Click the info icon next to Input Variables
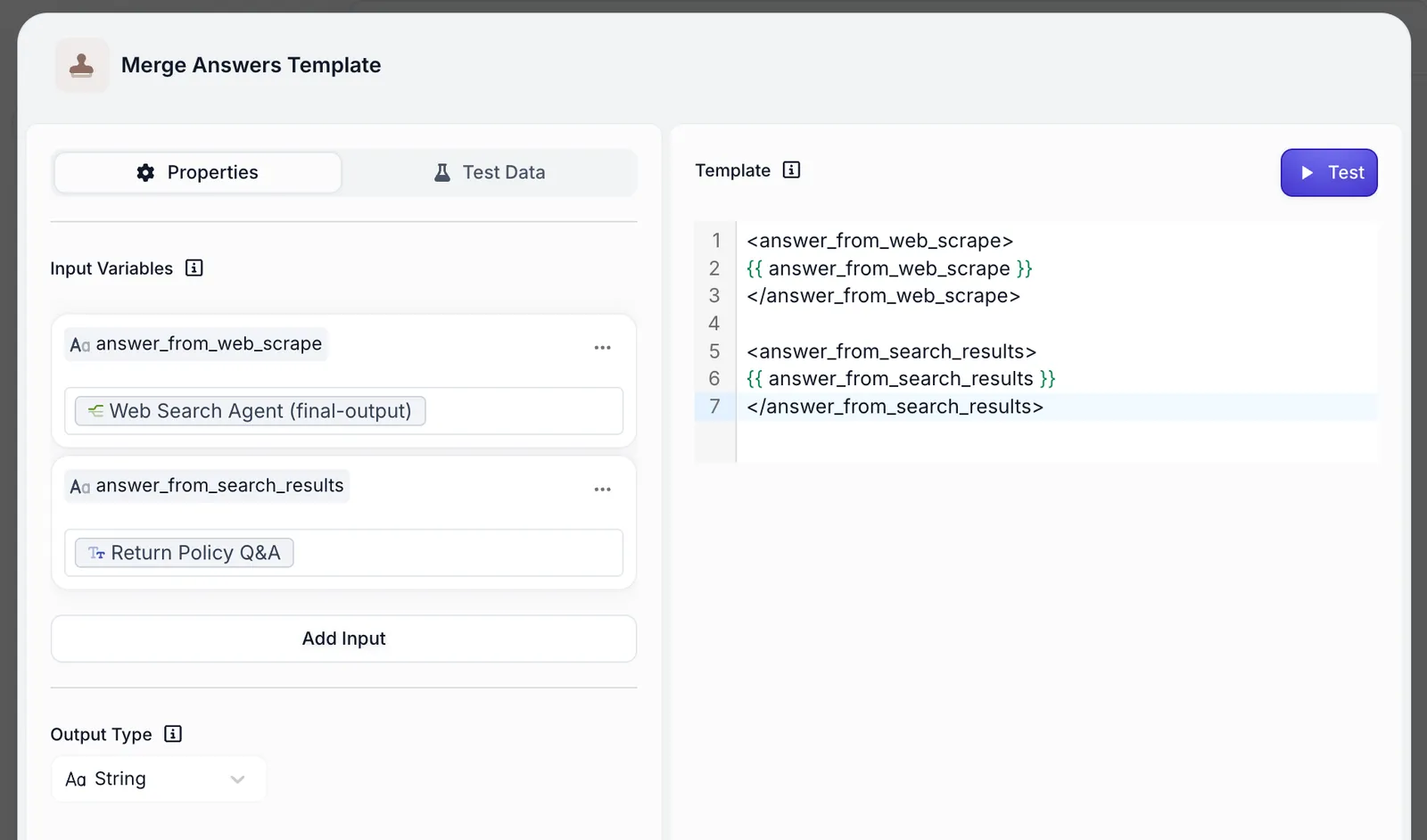This screenshot has width=1427, height=840. pos(194,268)
